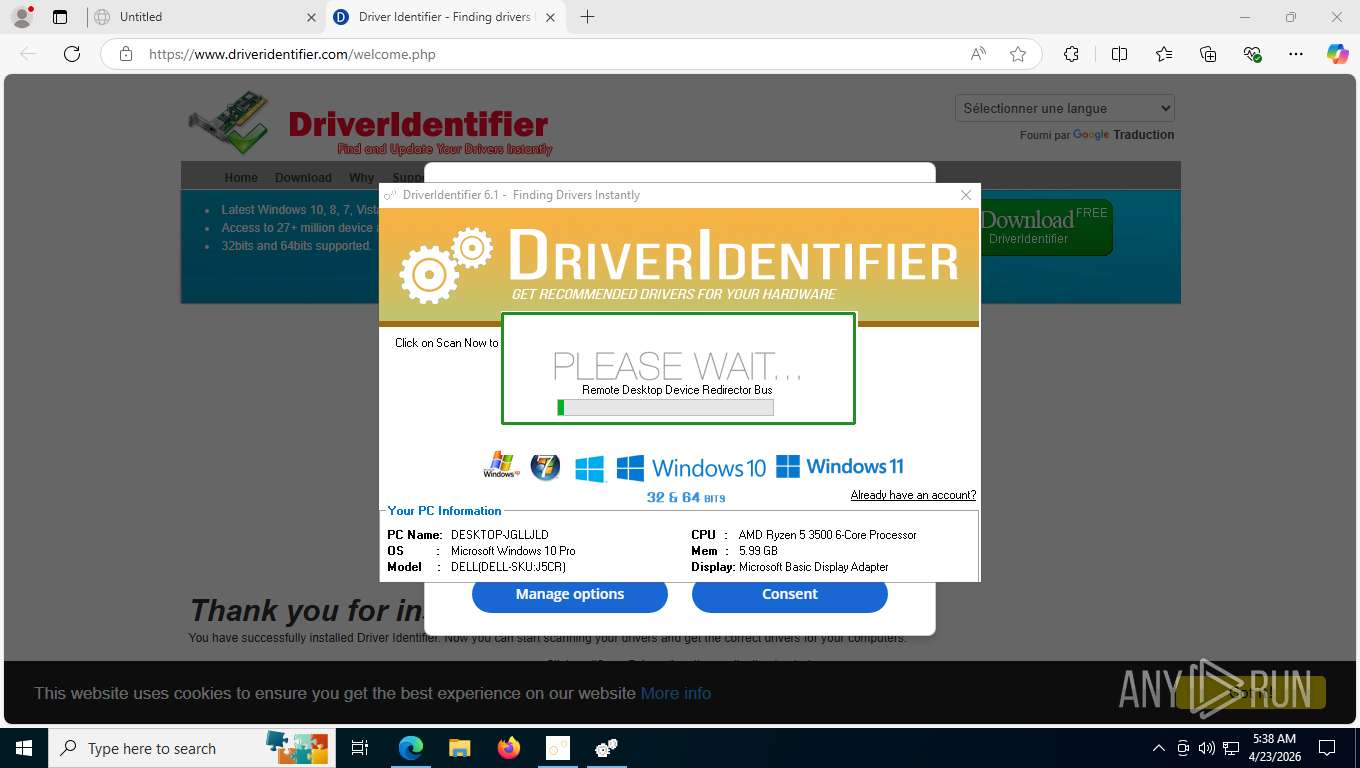Open the More info cookie link
Image resolution: width=1360 pixels, height=768 pixels.
coord(676,693)
